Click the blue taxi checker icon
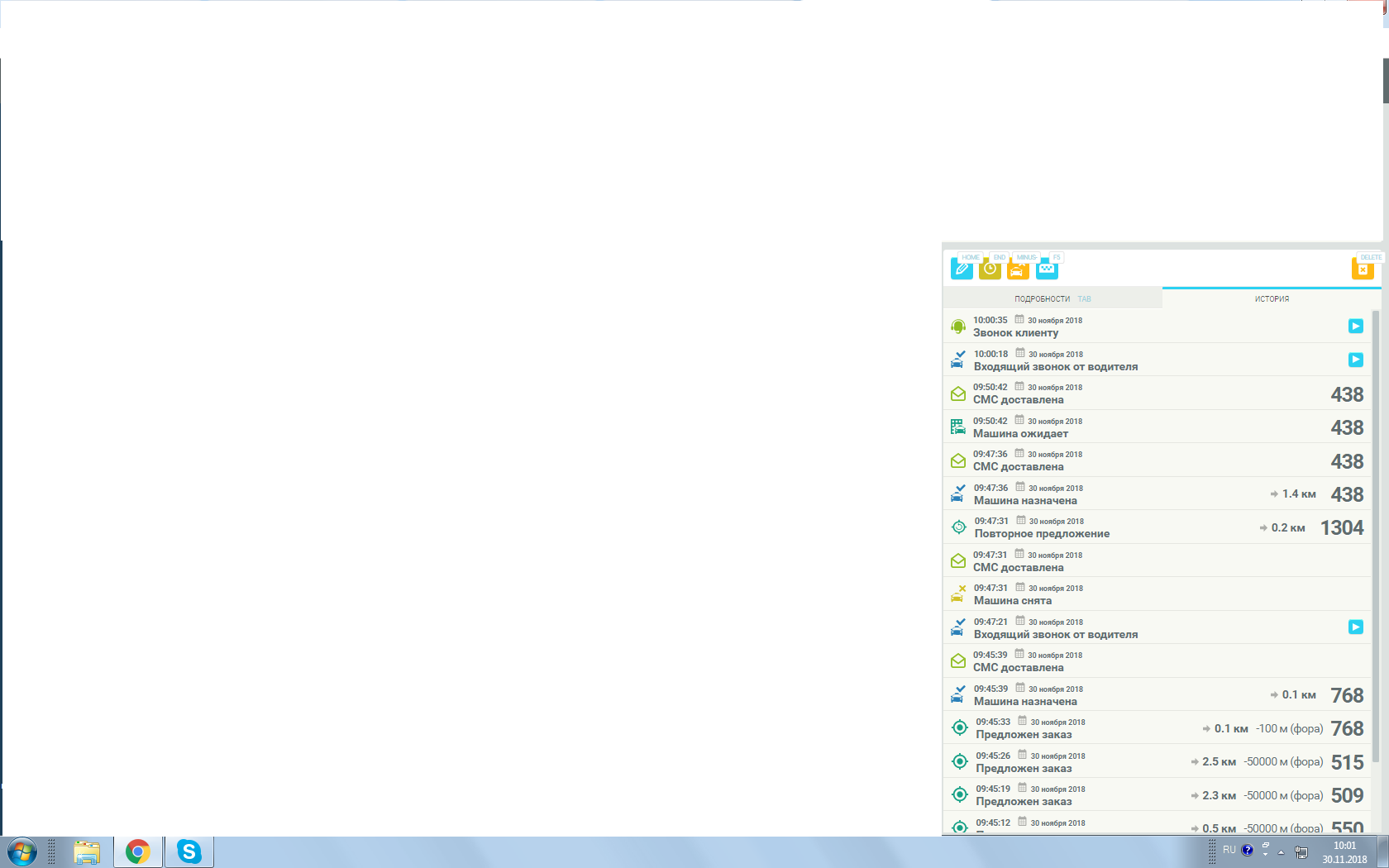The image size is (1389, 868). click(x=1047, y=269)
